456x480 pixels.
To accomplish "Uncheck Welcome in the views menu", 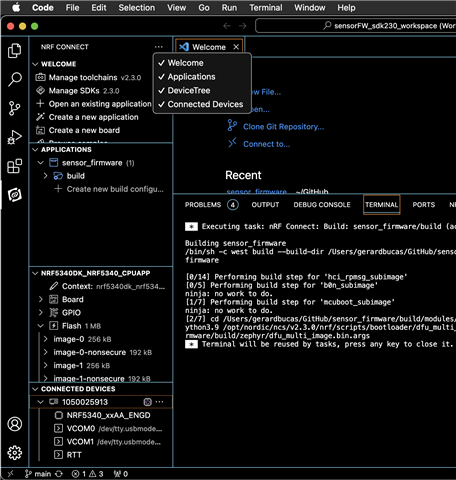I will pyautogui.click(x=202, y=63).
